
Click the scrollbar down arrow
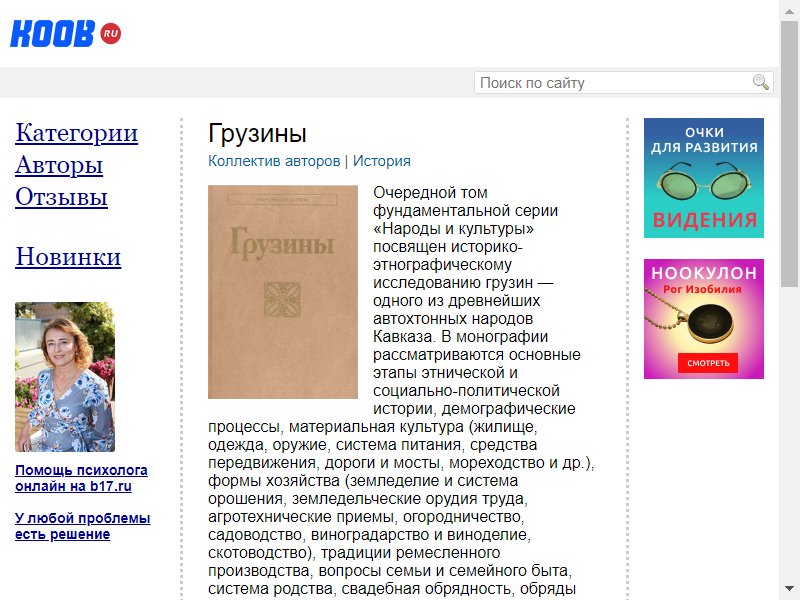[789, 590]
